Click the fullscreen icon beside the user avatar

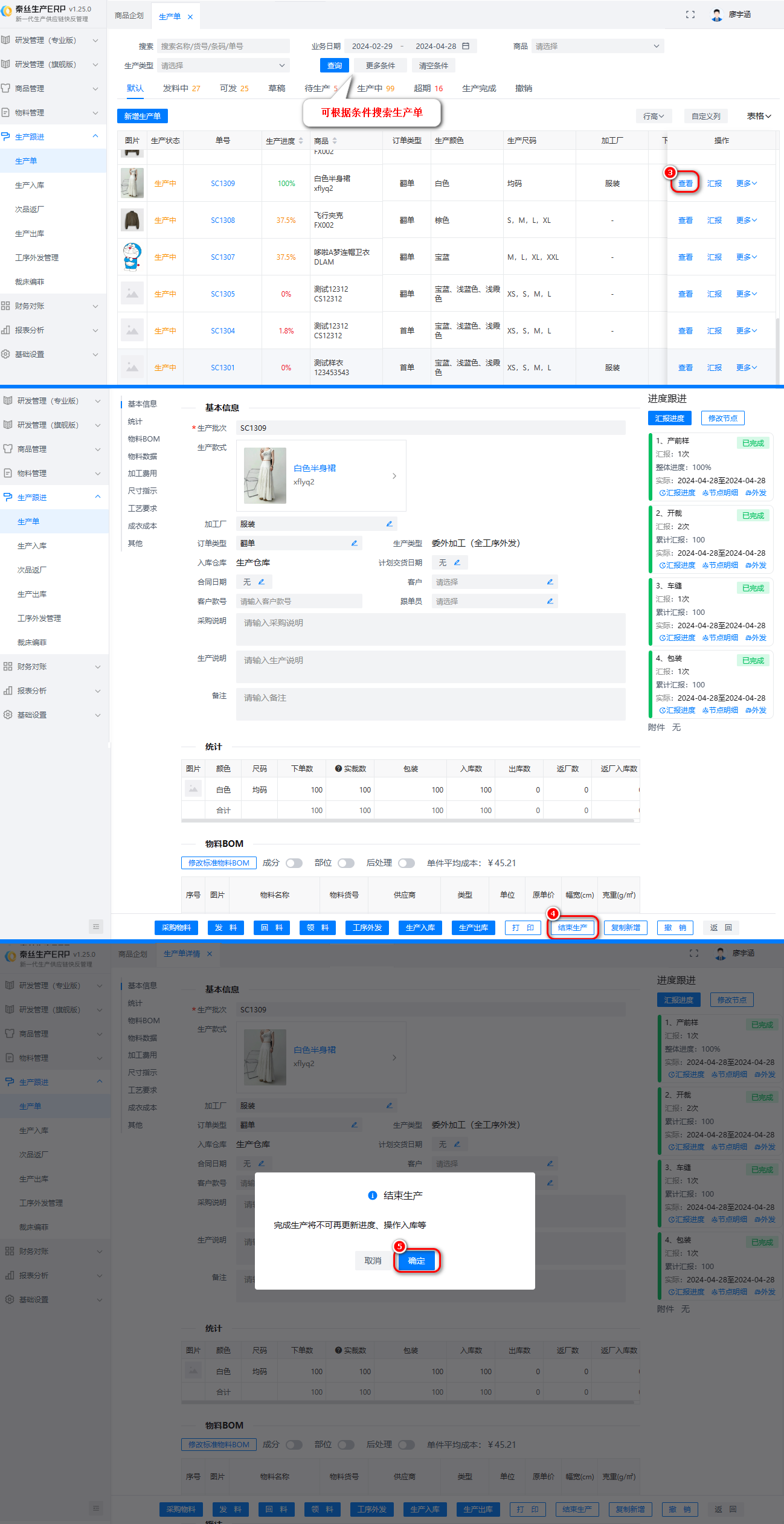coord(690,14)
